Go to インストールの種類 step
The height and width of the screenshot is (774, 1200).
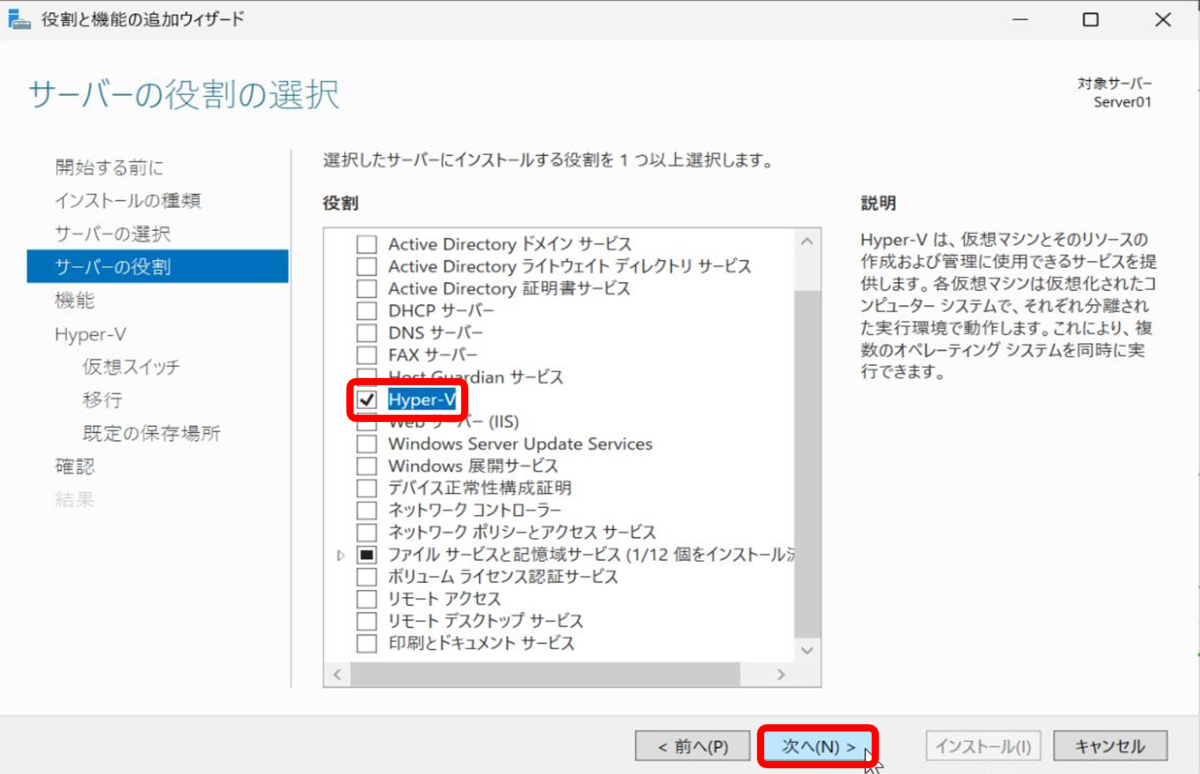(x=128, y=200)
